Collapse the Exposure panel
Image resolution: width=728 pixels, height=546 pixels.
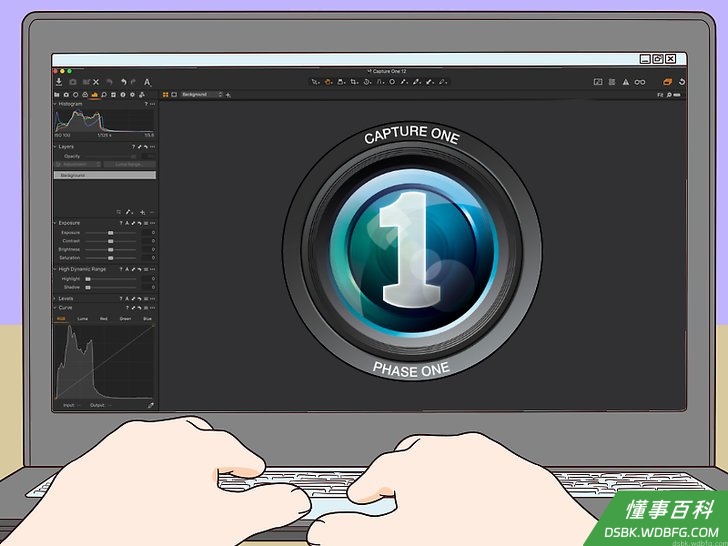[55, 223]
